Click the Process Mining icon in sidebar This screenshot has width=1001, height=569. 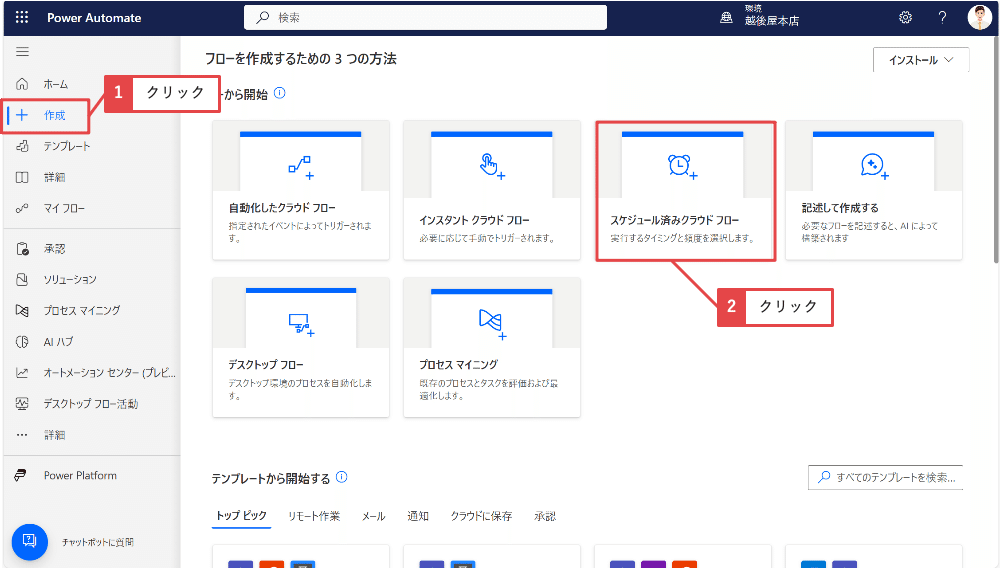click(x=22, y=310)
